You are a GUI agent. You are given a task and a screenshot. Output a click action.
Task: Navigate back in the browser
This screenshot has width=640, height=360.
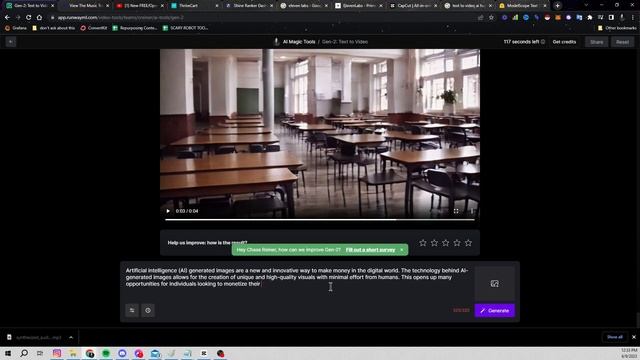pos(7,18)
